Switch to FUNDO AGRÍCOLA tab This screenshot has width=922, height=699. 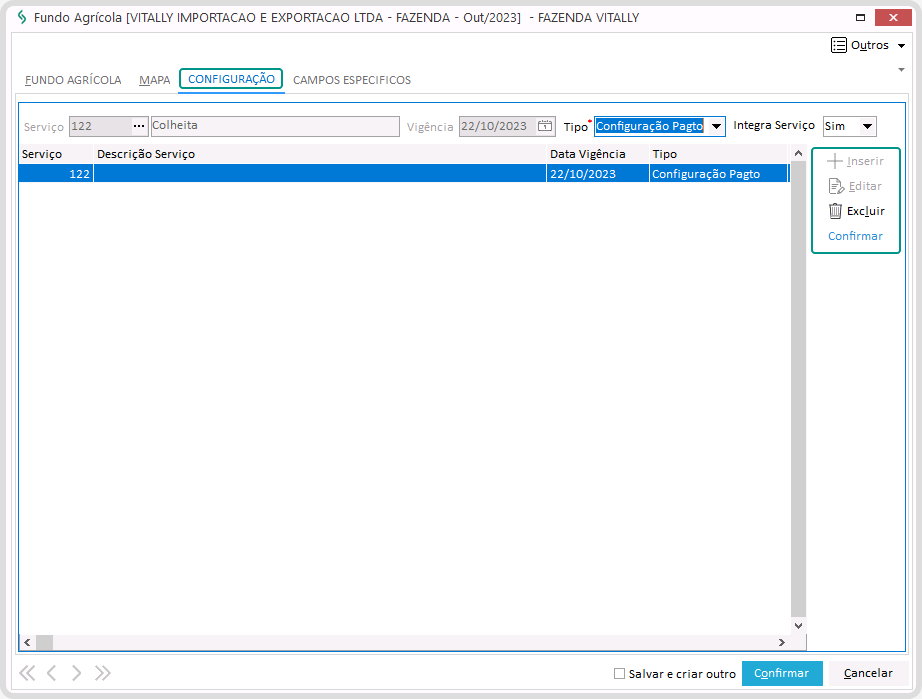coord(73,80)
